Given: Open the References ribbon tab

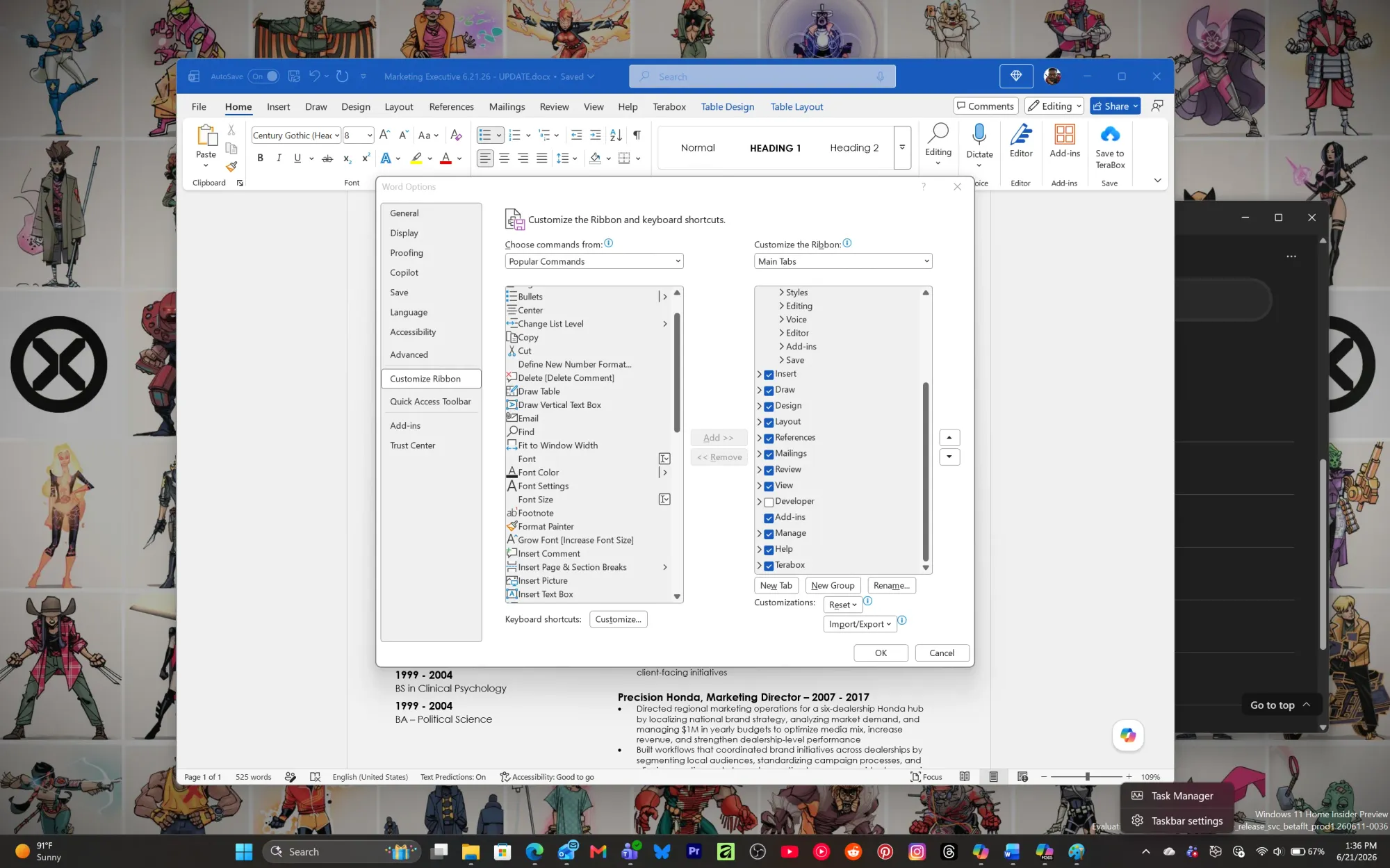Looking at the screenshot, I should pos(451,107).
